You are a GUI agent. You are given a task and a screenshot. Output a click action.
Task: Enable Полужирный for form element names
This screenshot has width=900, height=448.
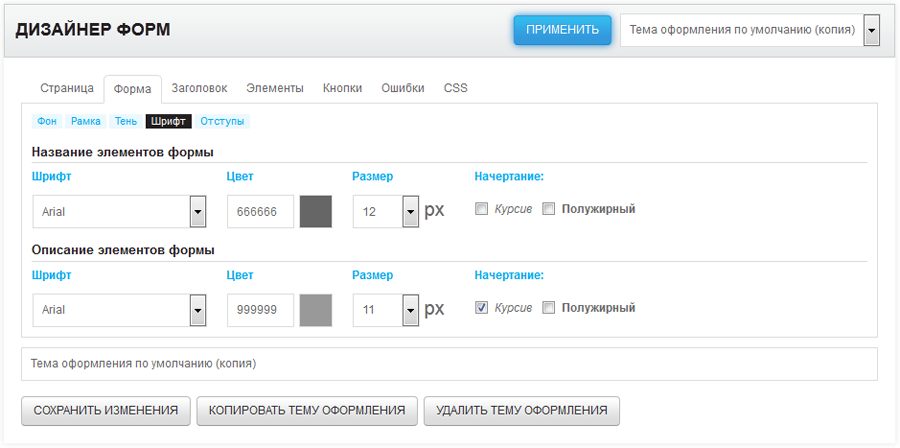point(548,209)
